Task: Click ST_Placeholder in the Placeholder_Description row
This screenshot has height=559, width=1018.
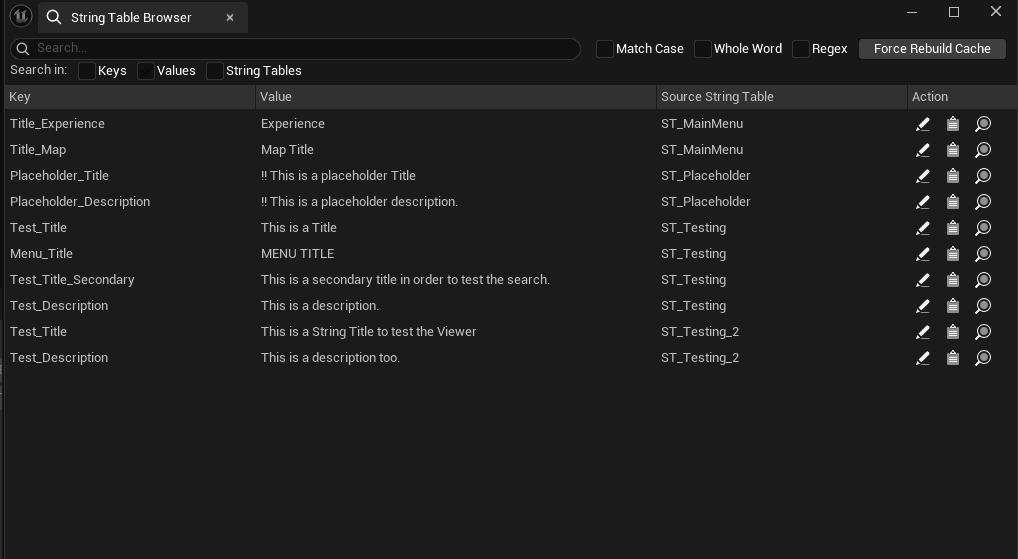Action: (706, 201)
